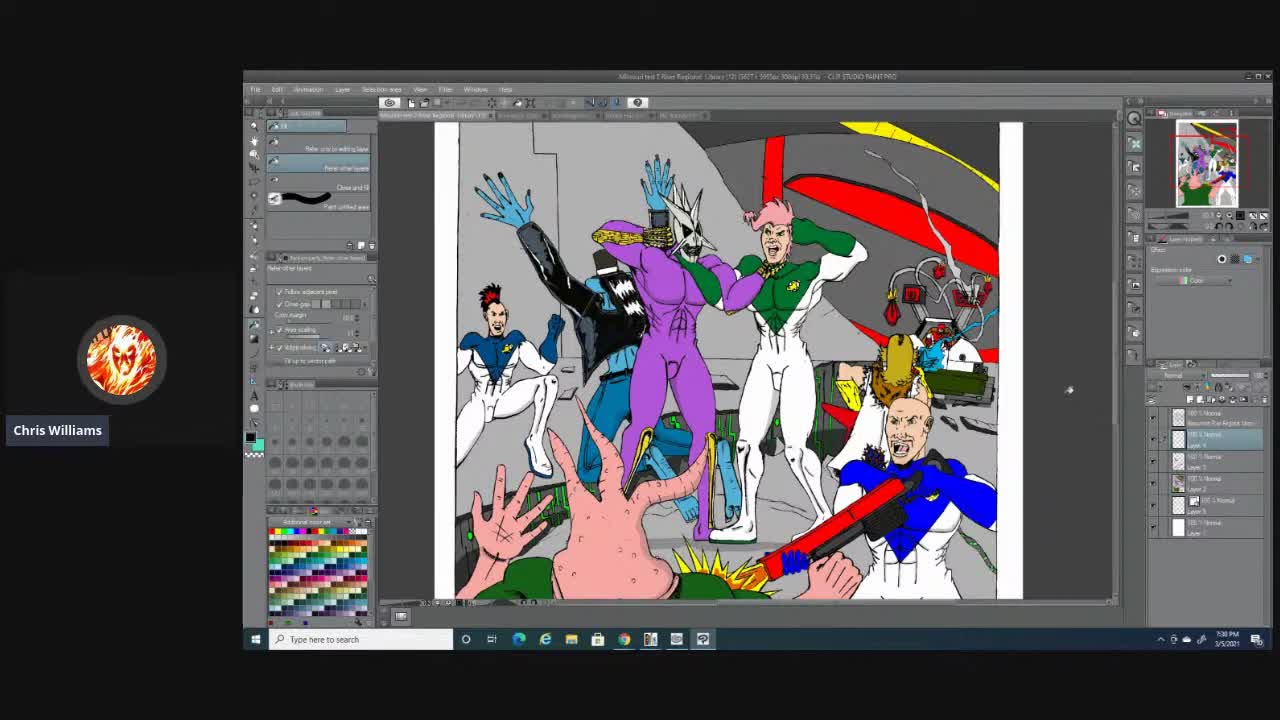
Task: Open Chrome from taskbar
Action: [624, 639]
